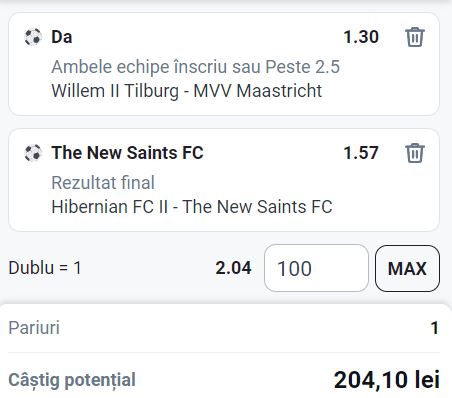Image resolution: width=452 pixels, height=398 pixels.
Task: Click the football icon beside Da
Action: pos(33,37)
